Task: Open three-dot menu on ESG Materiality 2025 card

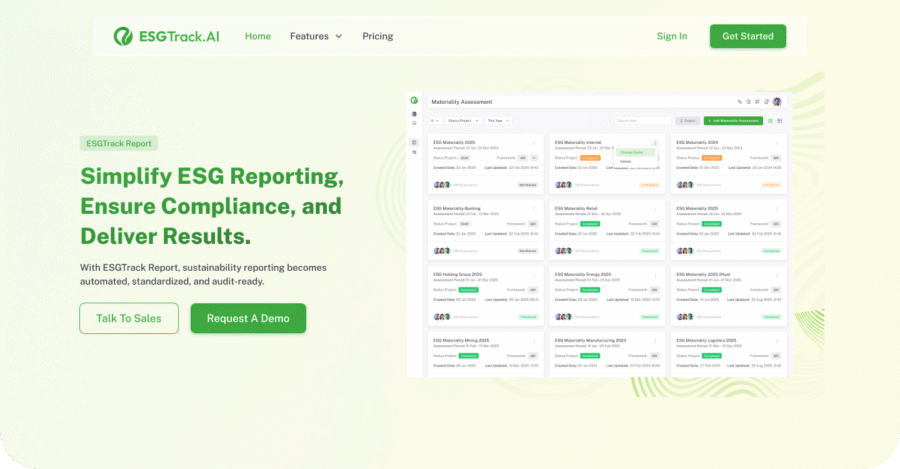Action: (x=534, y=143)
